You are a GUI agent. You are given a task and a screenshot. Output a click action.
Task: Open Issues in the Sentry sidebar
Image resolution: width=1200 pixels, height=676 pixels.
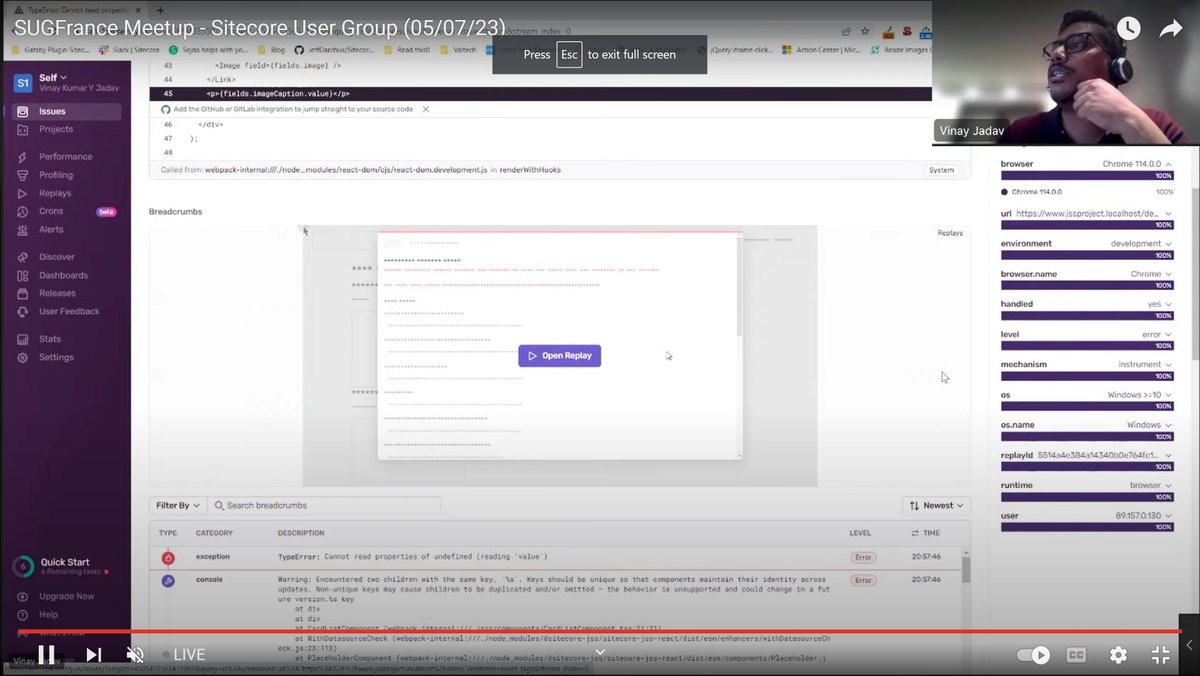pos(66,111)
